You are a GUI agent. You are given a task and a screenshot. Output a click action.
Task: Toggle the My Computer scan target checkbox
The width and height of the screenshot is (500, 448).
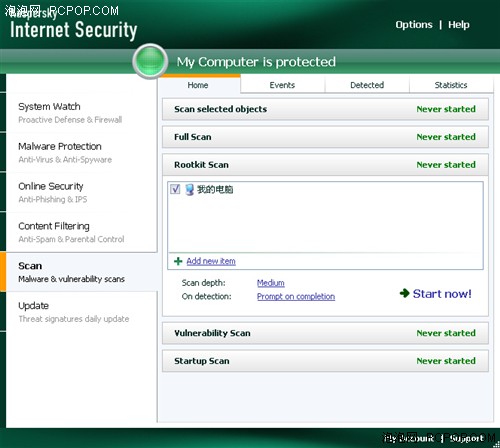175,189
